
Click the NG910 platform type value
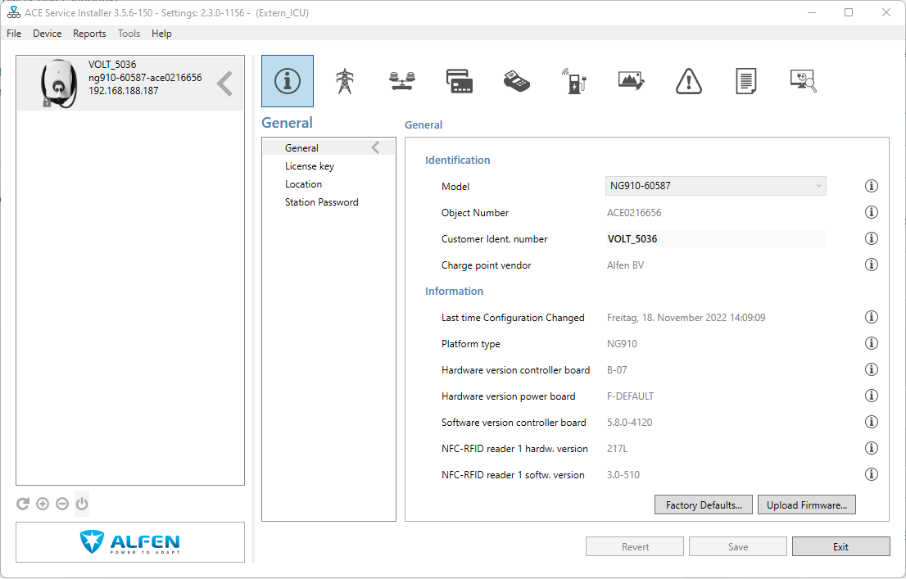coord(622,344)
